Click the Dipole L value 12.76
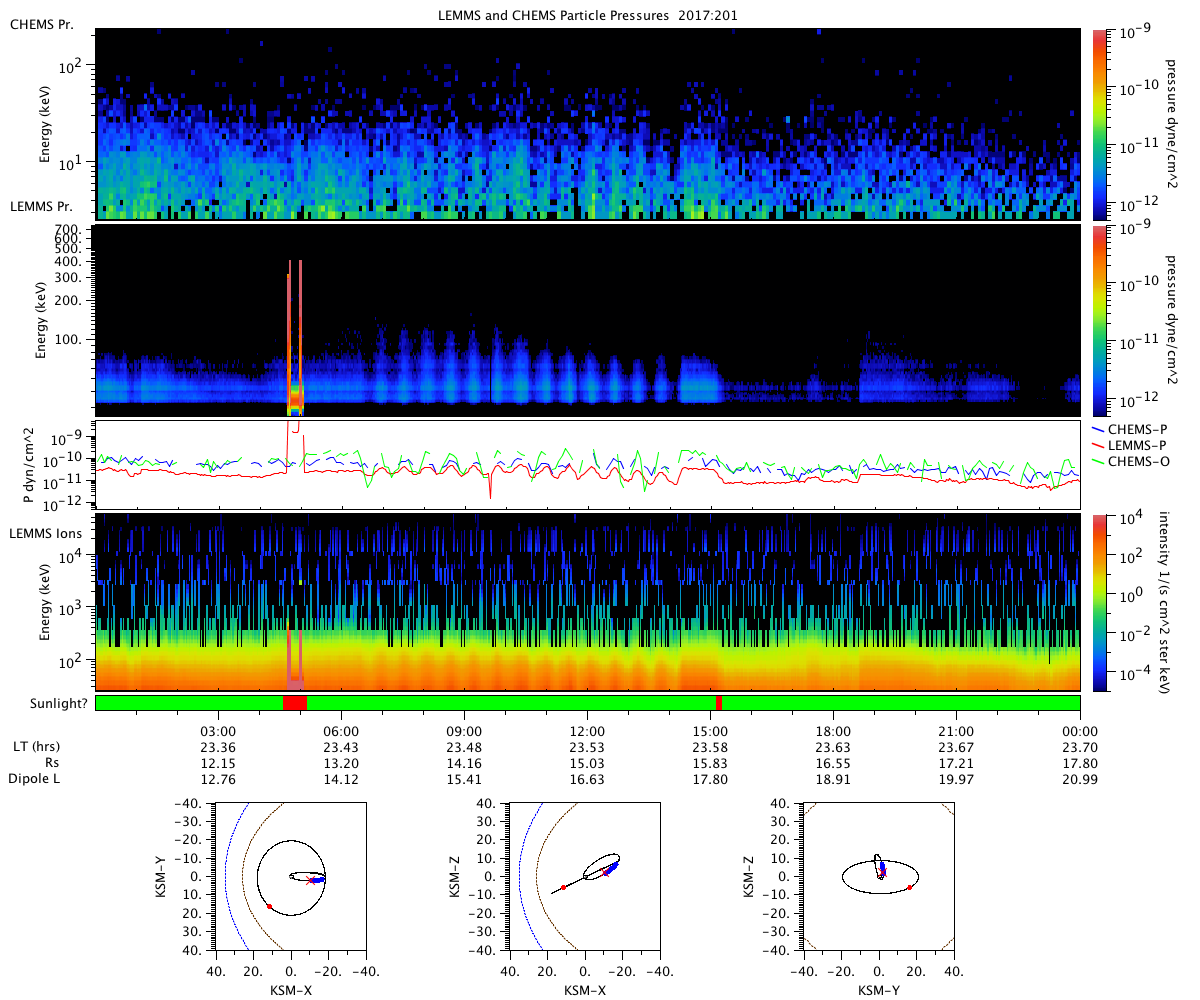 [x=218, y=779]
